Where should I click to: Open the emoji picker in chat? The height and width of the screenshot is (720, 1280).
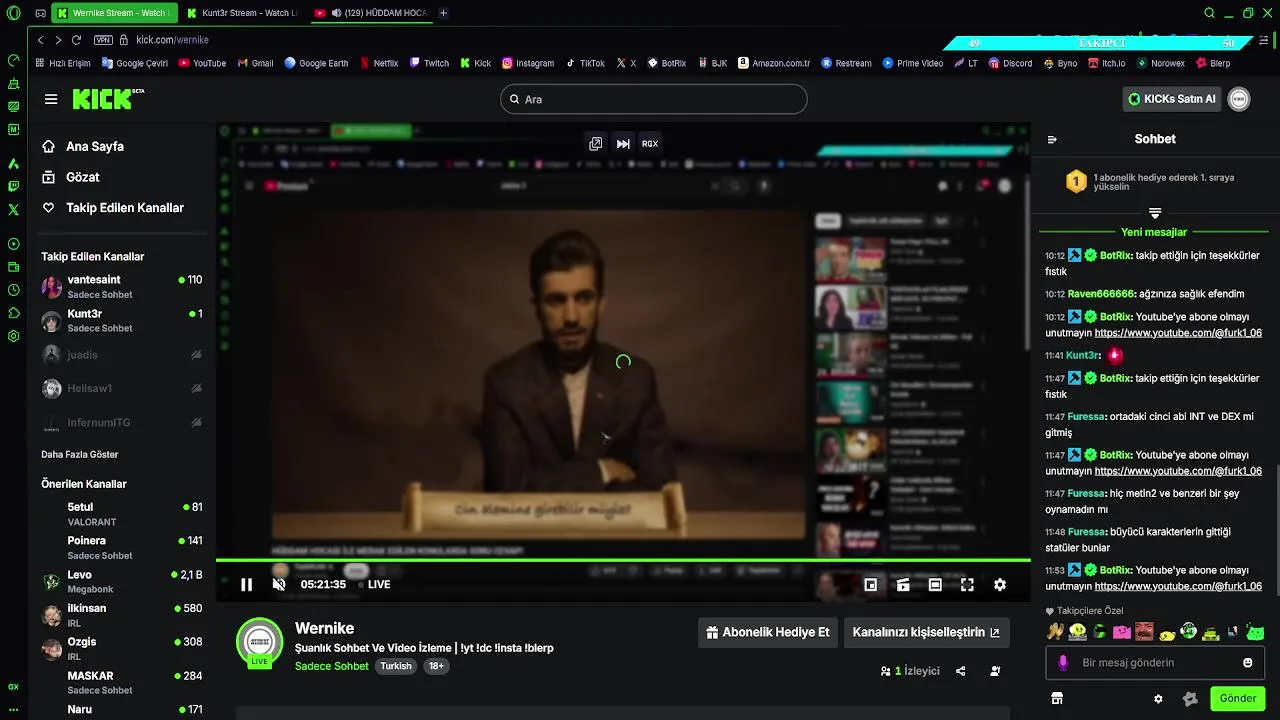(x=1247, y=662)
